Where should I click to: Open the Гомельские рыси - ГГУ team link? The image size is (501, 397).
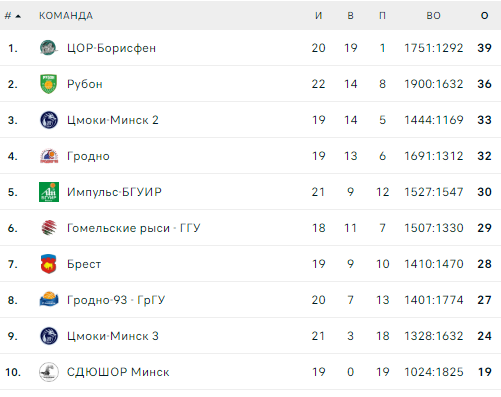[x=133, y=228]
